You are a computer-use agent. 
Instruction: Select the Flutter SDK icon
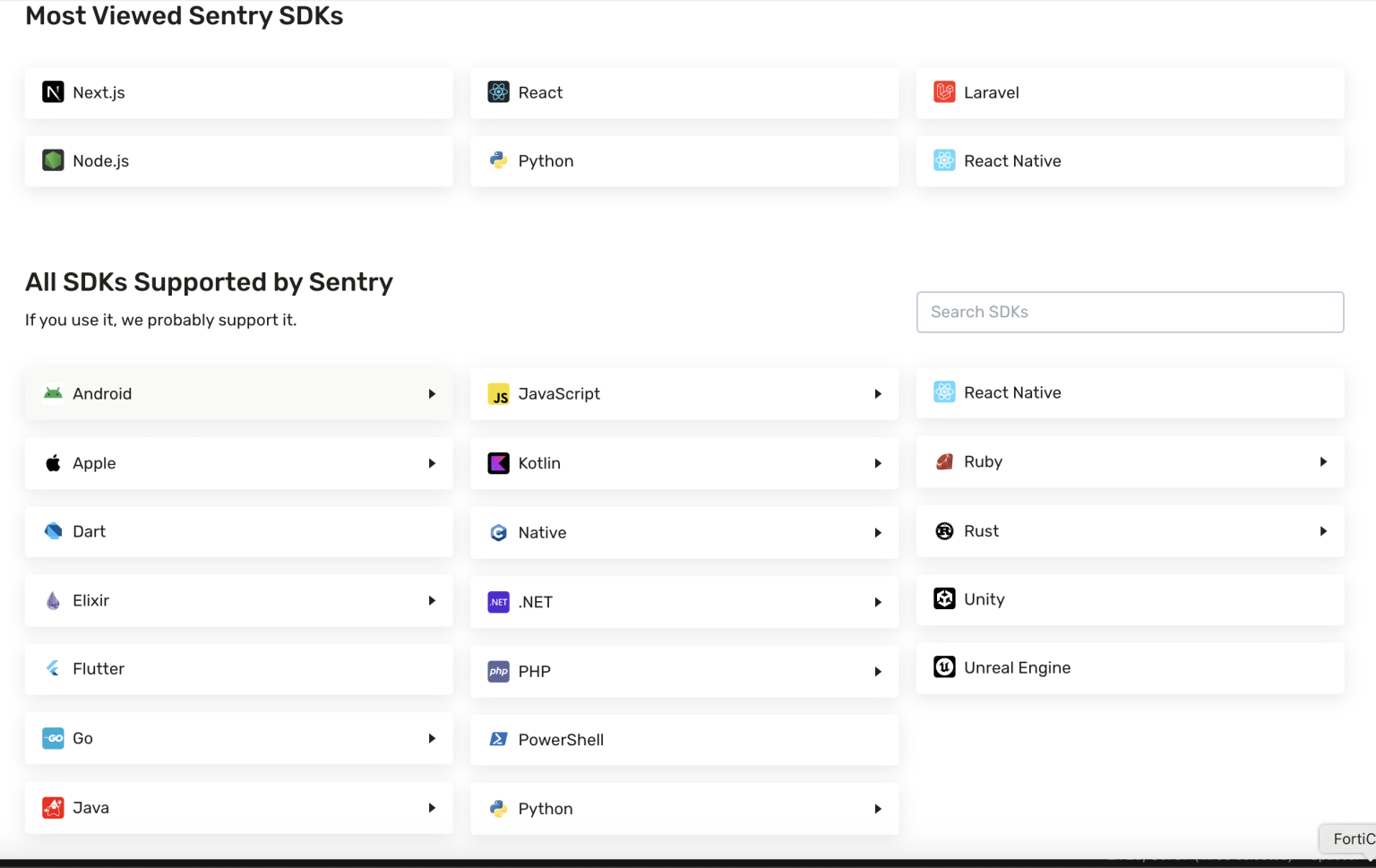click(53, 668)
